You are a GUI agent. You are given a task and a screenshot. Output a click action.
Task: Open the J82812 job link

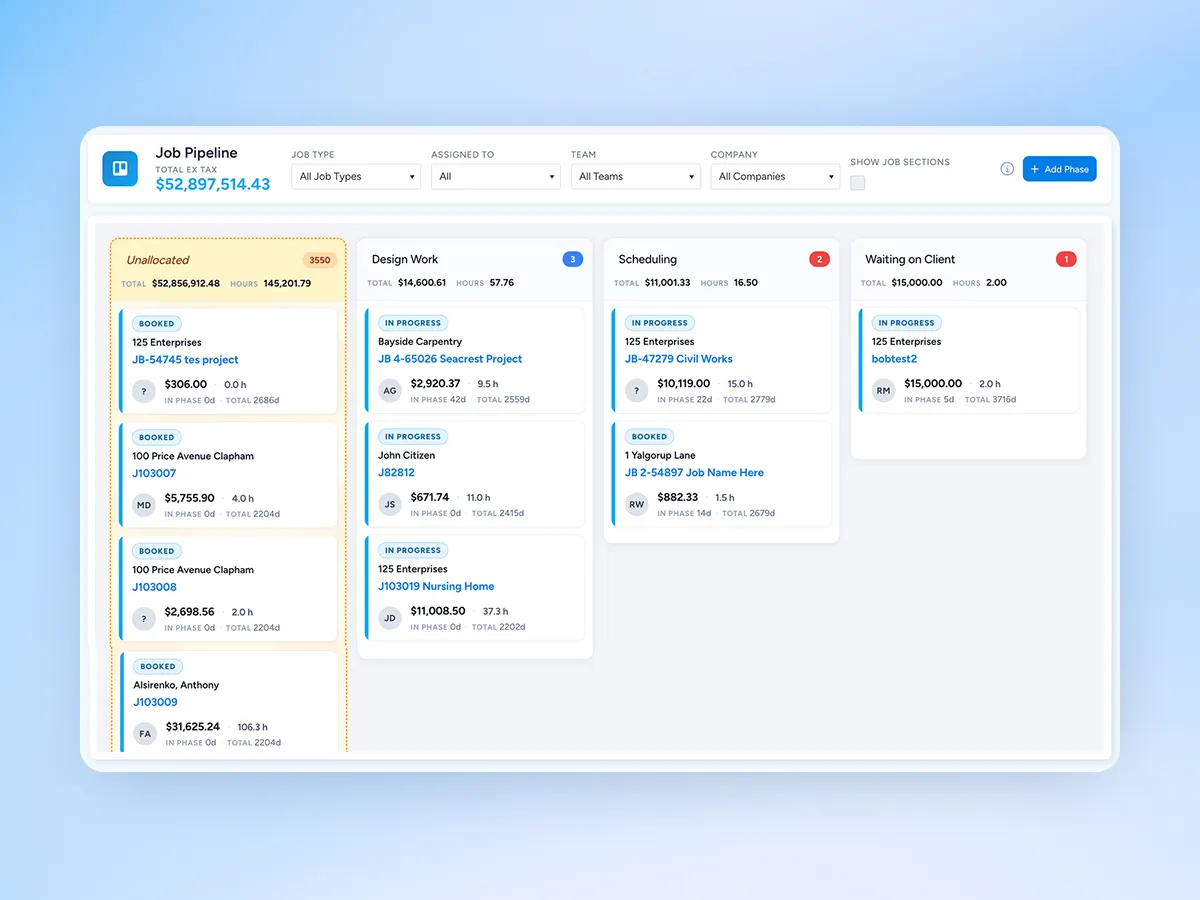click(x=396, y=473)
